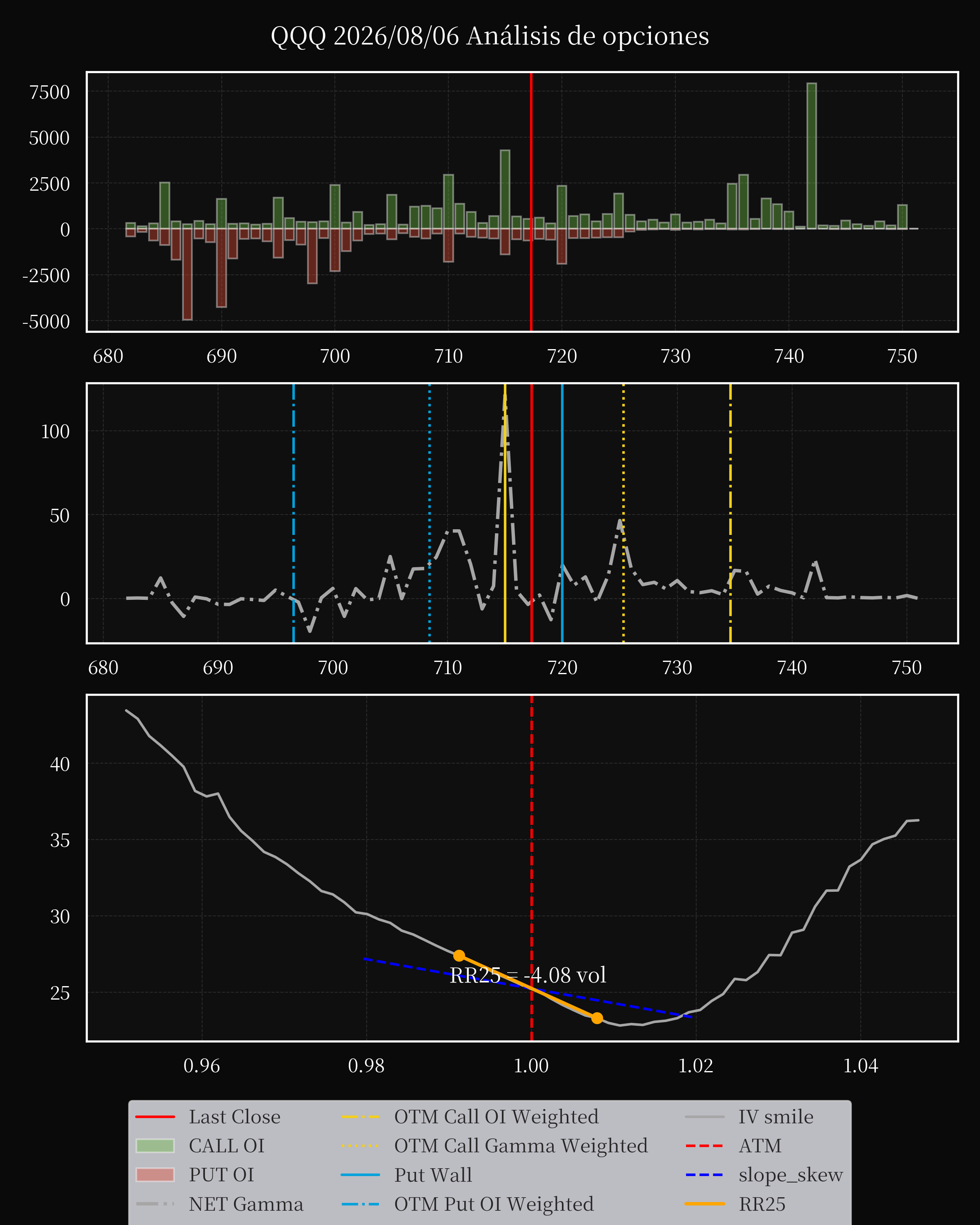Click the 'CALL OI' legend label
The image size is (980, 1225).
(227, 1146)
